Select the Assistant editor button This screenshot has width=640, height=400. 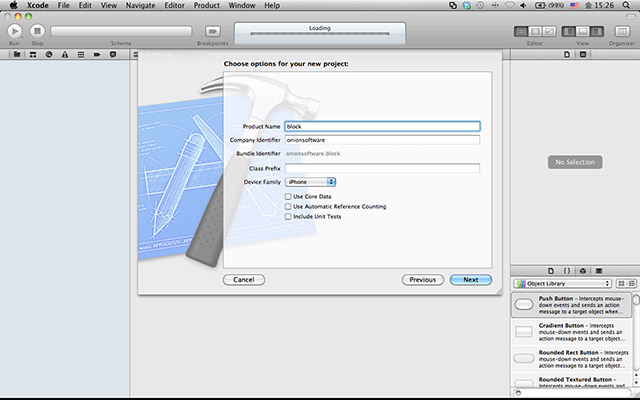[535, 31]
